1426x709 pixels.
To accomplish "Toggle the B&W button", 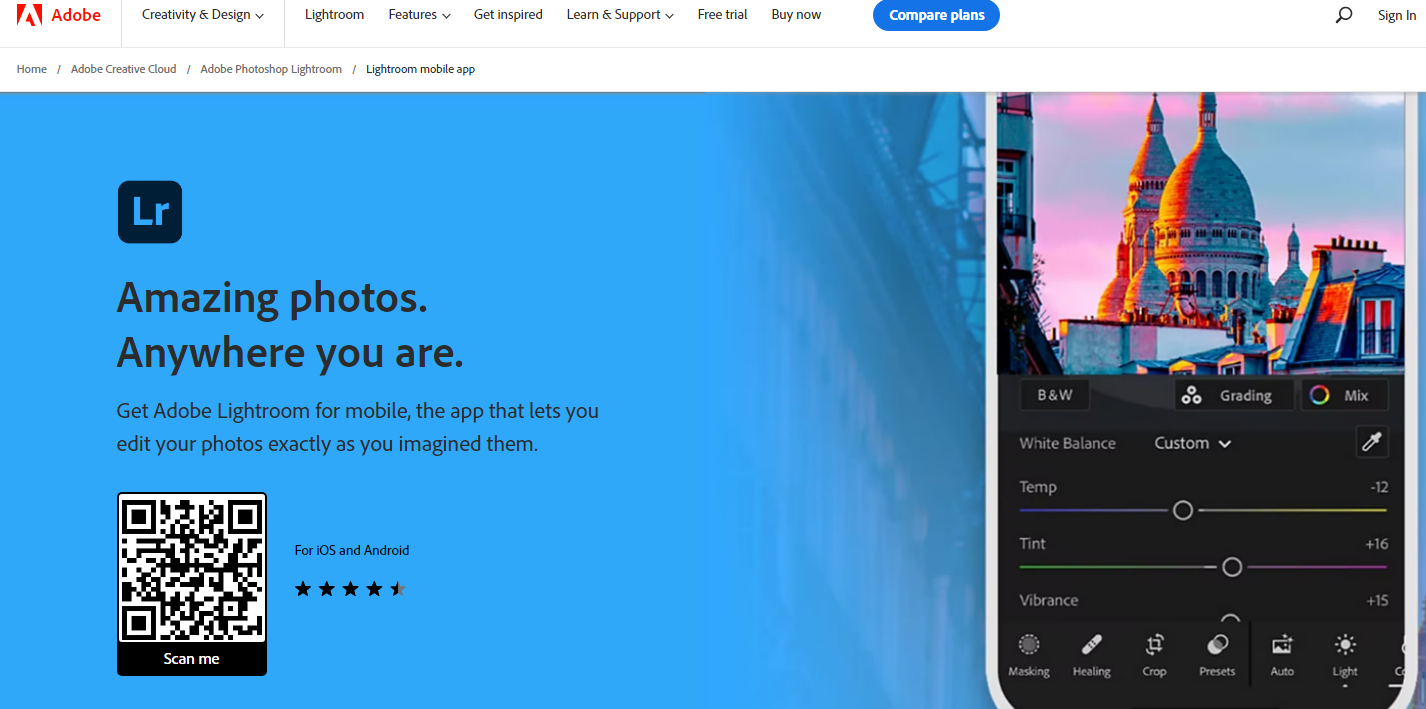I will 1054,395.
